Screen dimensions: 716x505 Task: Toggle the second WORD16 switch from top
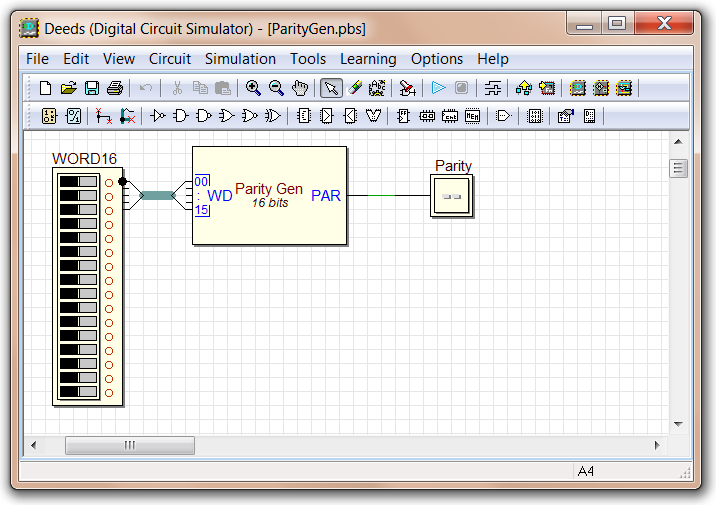(78, 195)
